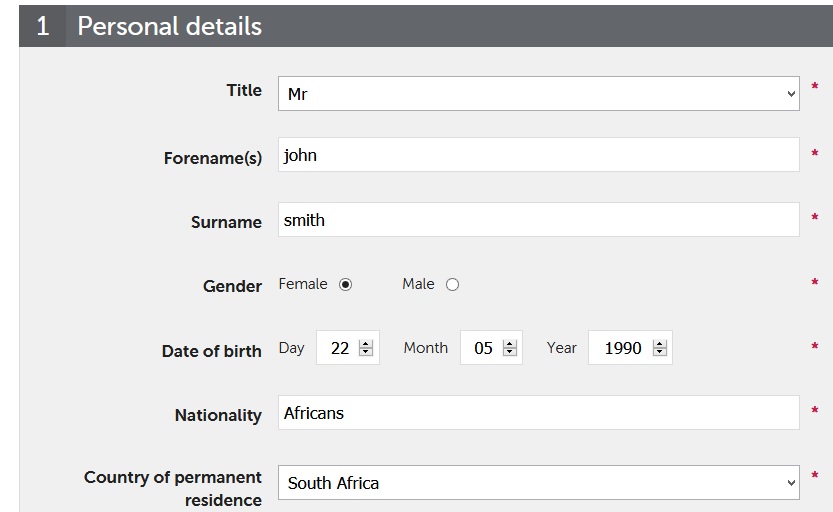The height and width of the screenshot is (512, 833).
Task: Click into the Day number field
Action: pyautogui.click(x=338, y=348)
